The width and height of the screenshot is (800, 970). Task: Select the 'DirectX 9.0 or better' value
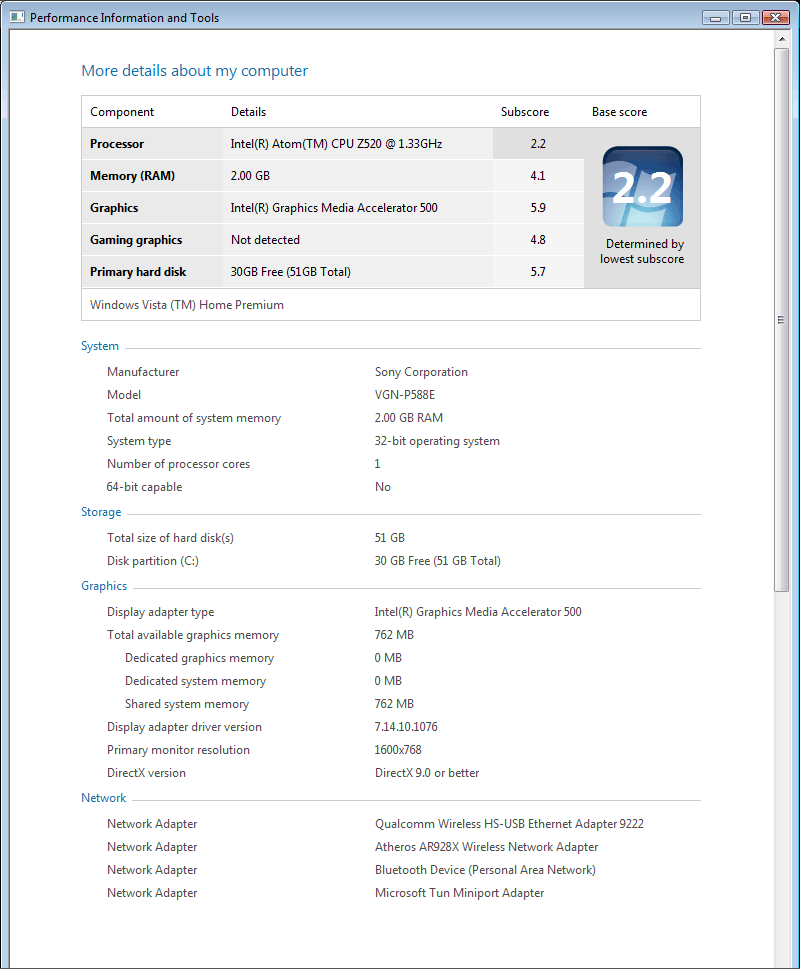tap(427, 773)
